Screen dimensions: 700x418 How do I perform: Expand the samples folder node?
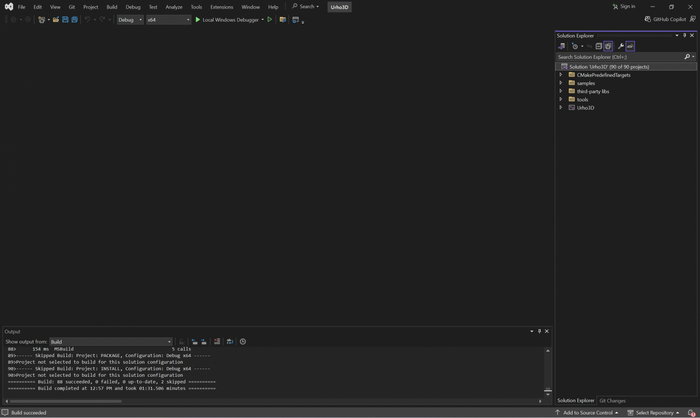coord(561,83)
